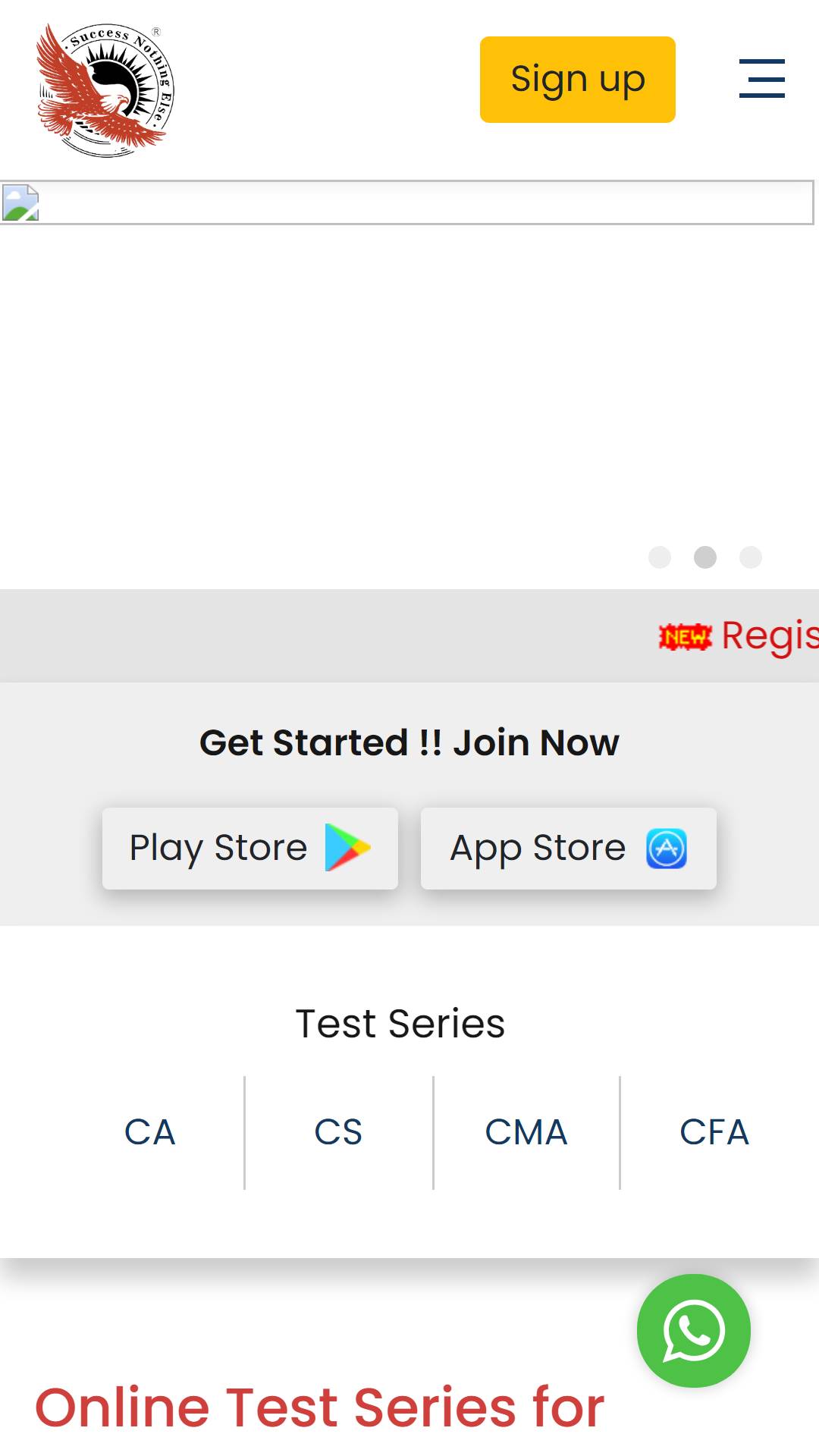Open the CMA test series tab

(526, 1132)
